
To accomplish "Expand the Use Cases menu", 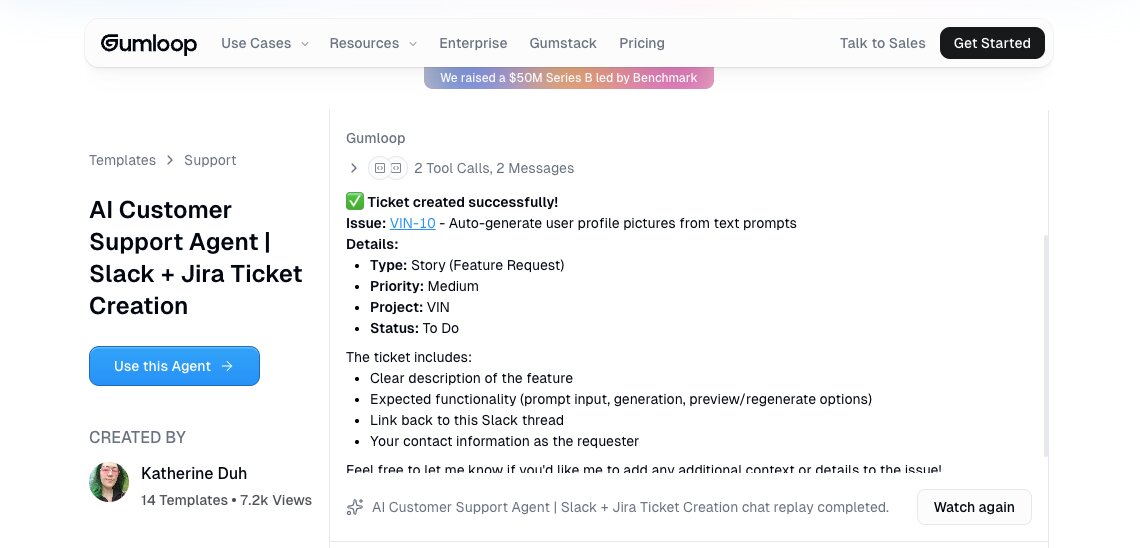I will click(x=265, y=44).
